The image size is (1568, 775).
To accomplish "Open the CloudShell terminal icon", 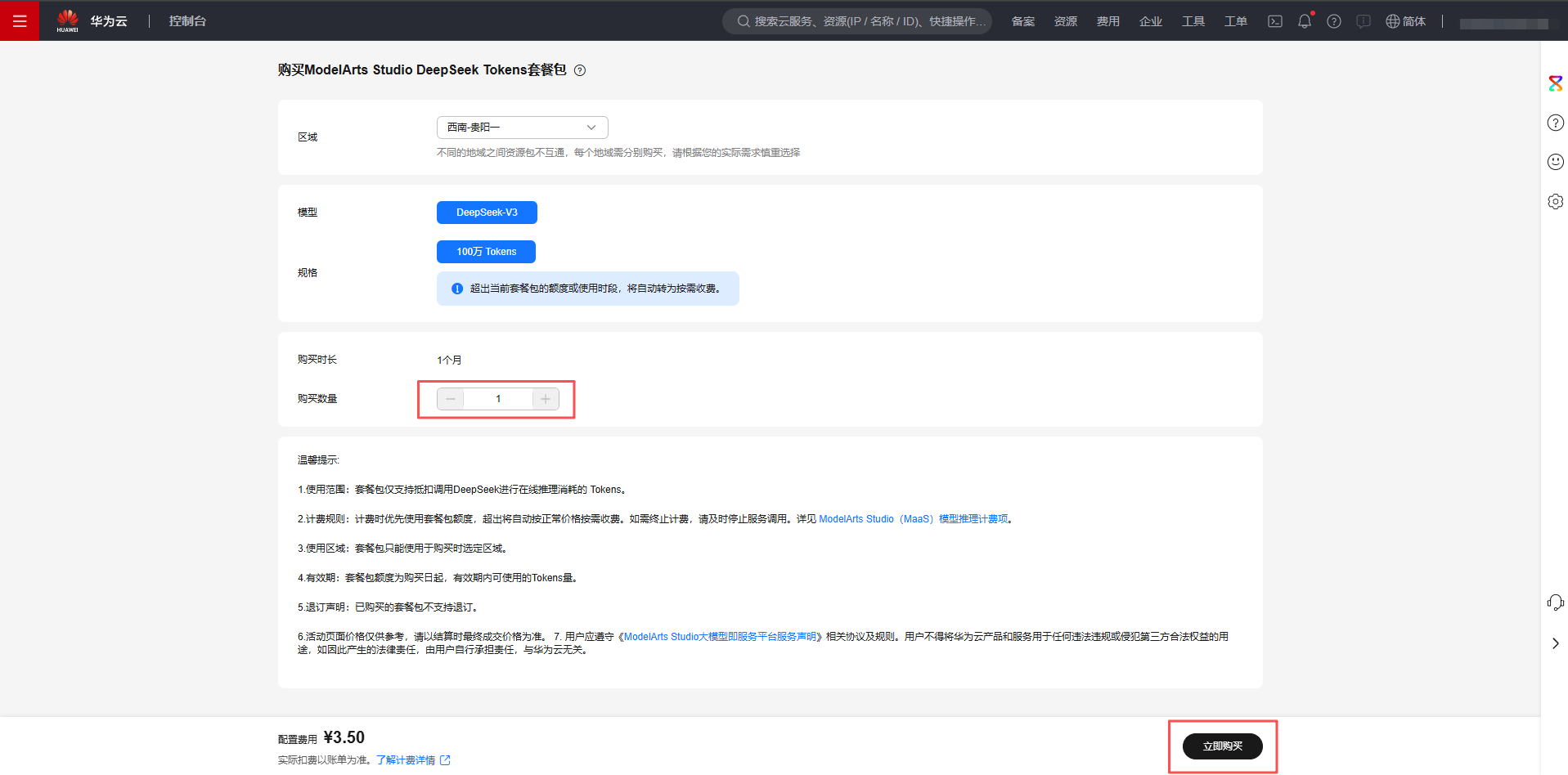I will tap(1274, 21).
